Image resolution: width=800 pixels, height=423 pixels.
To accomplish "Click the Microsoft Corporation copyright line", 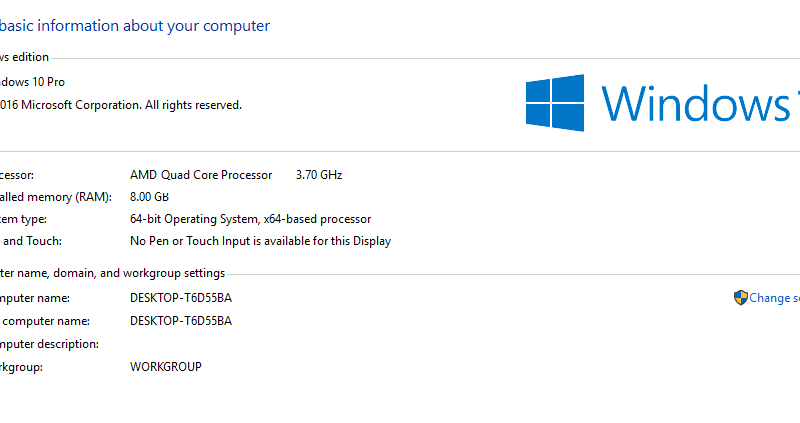I will pos(121,105).
